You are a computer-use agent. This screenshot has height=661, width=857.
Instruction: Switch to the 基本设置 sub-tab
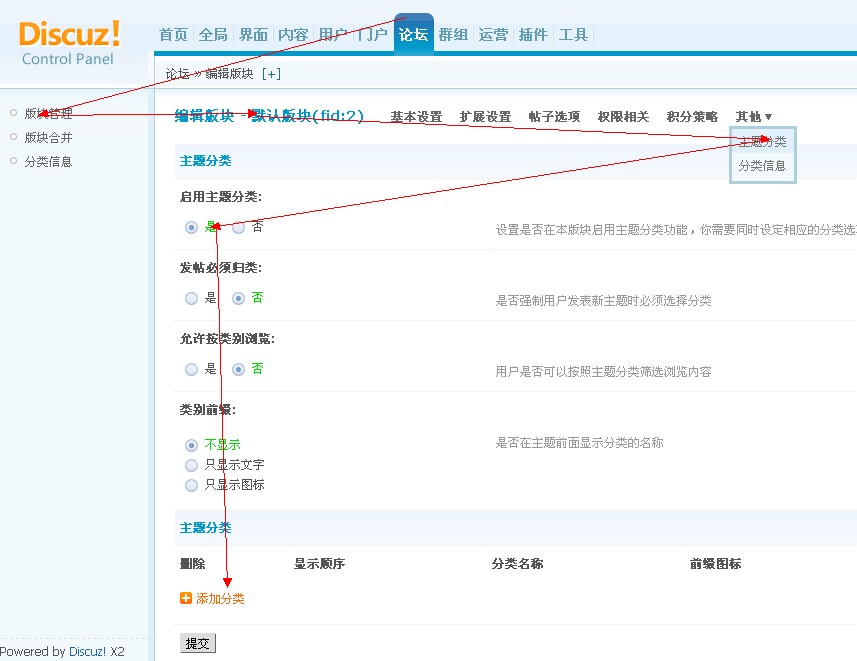pos(416,117)
